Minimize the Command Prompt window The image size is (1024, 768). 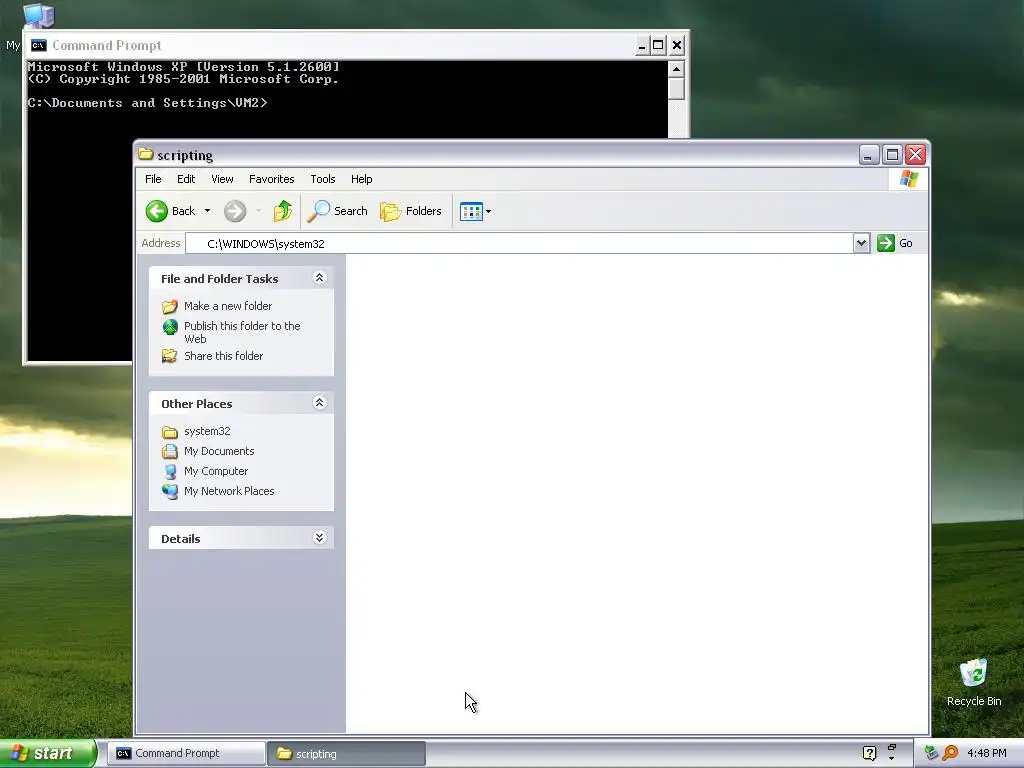click(x=642, y=45)
